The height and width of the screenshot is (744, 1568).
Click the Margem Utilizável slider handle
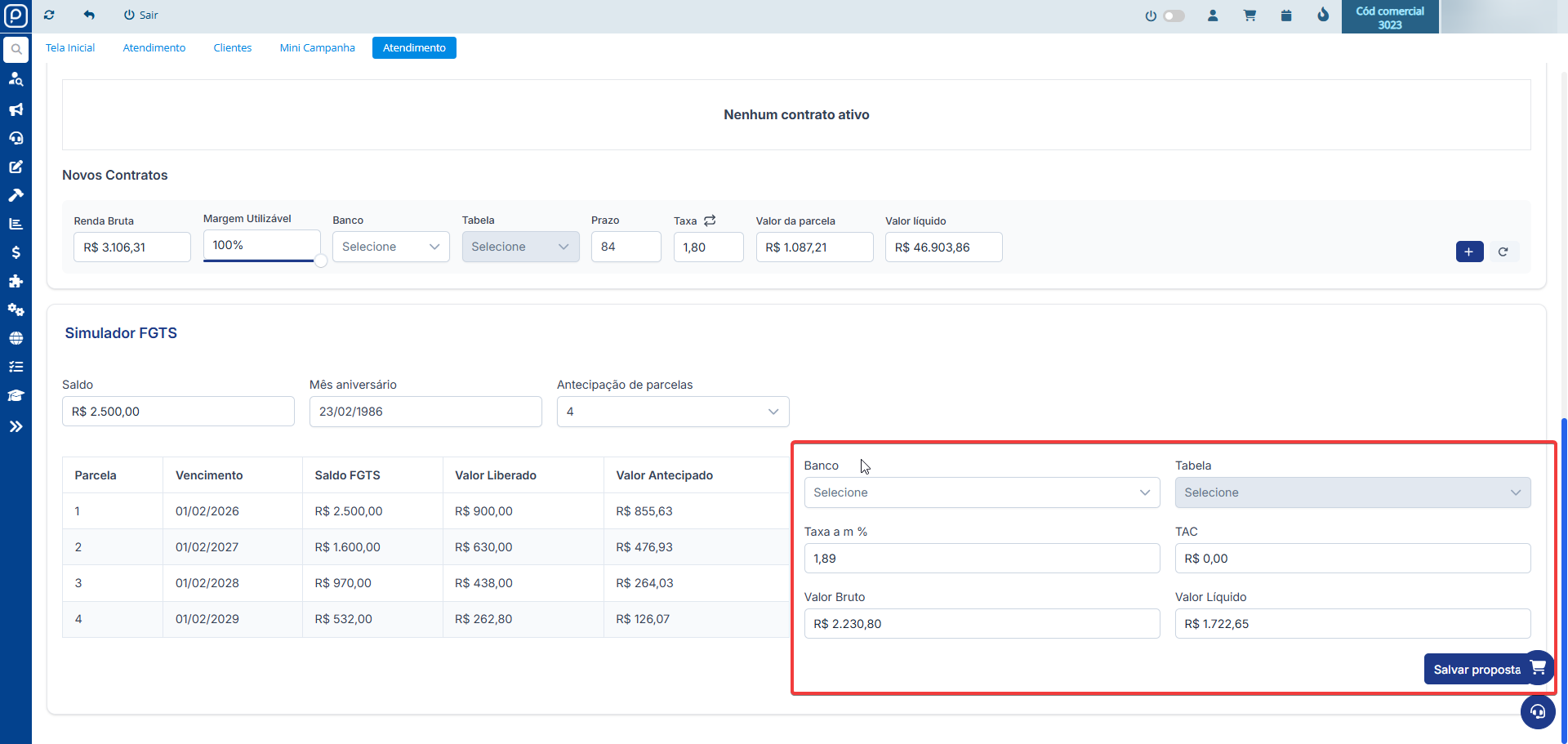click(321, 261)
